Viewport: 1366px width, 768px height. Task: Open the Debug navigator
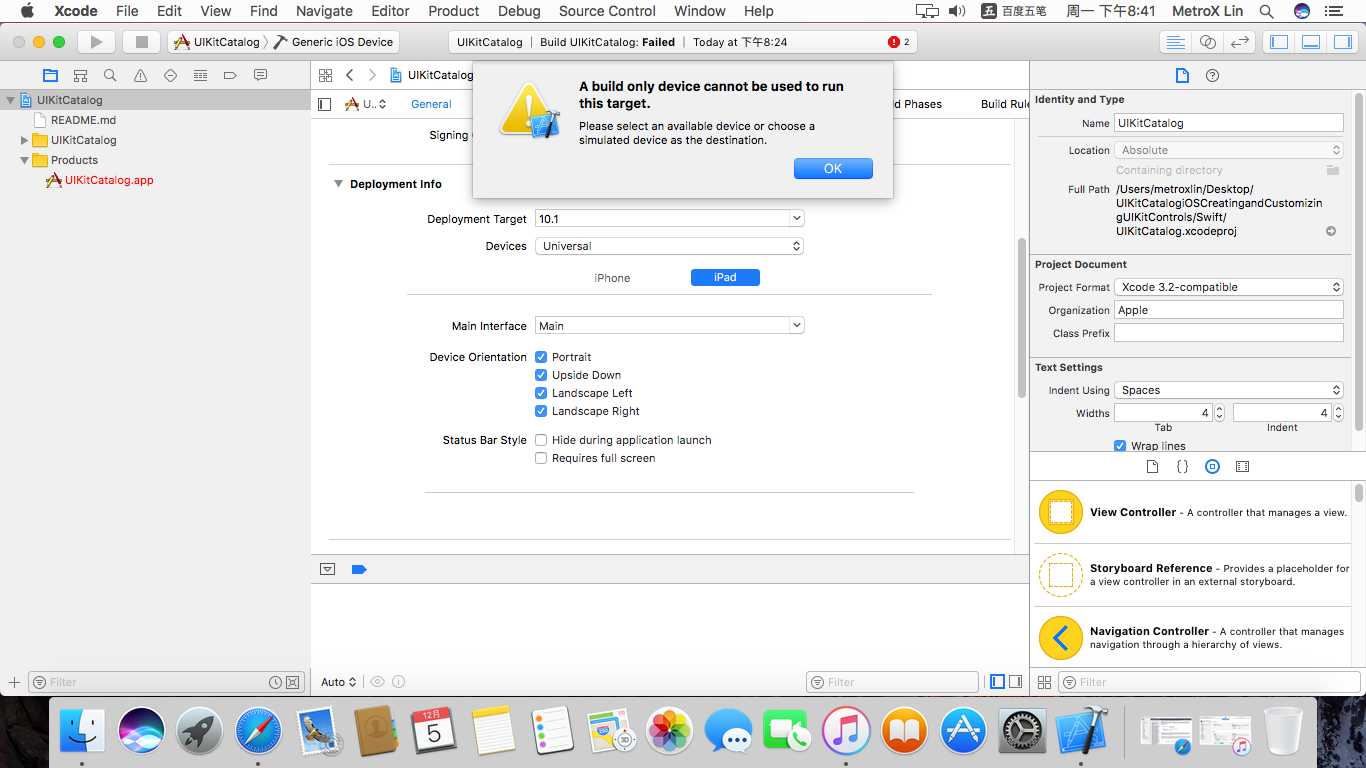pyautogui.click(x=200, y=75)
